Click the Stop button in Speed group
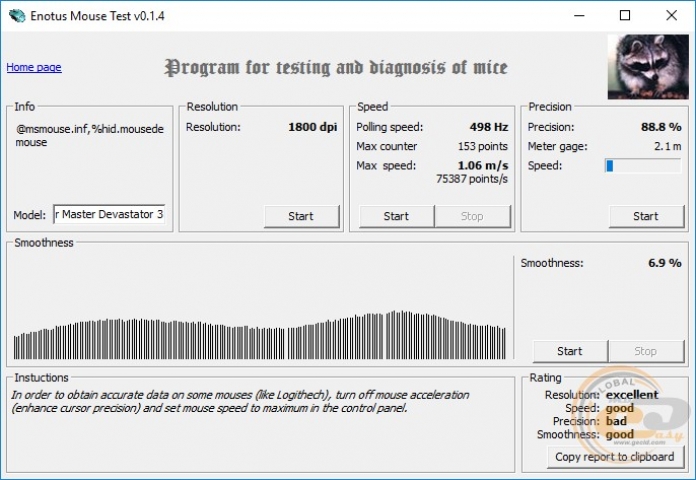 point(472,216)
